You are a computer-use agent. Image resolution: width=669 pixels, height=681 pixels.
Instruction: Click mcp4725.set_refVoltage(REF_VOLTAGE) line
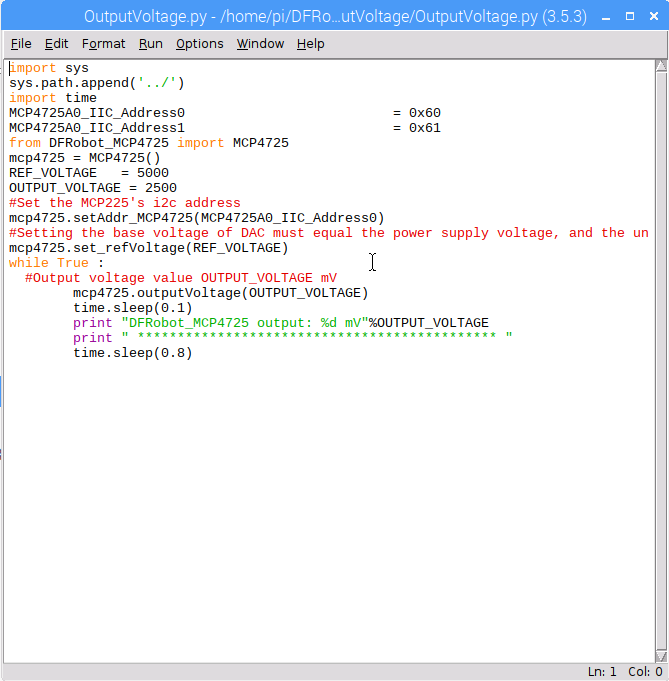(149, 248)
